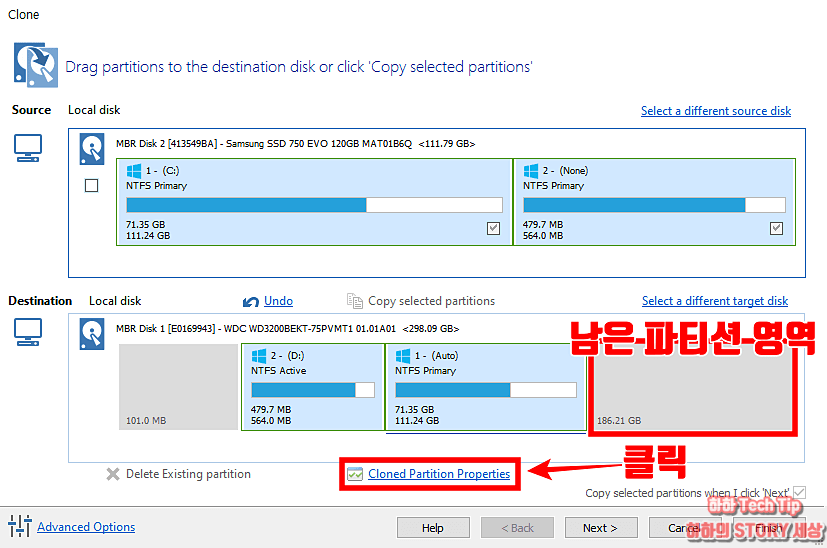Click the Windows logo on source (None) partition

coord(531,171)
